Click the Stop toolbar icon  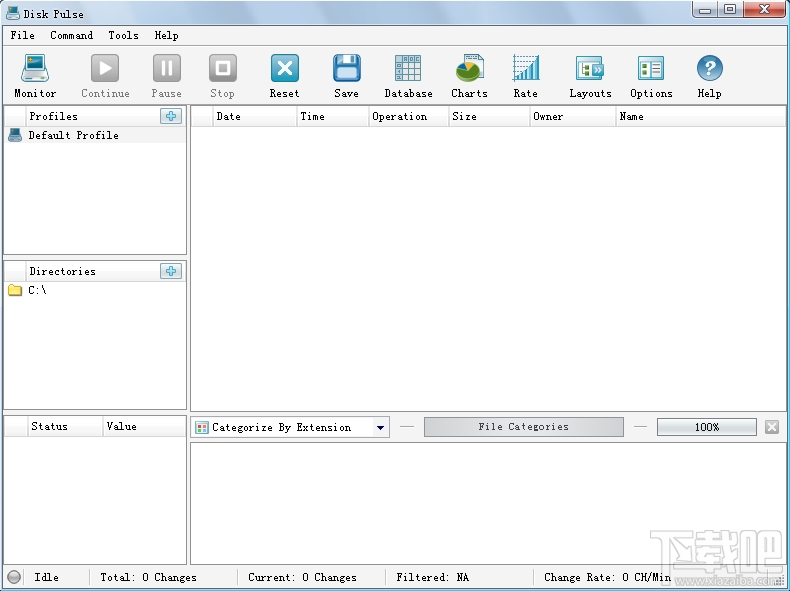(223, 68)
